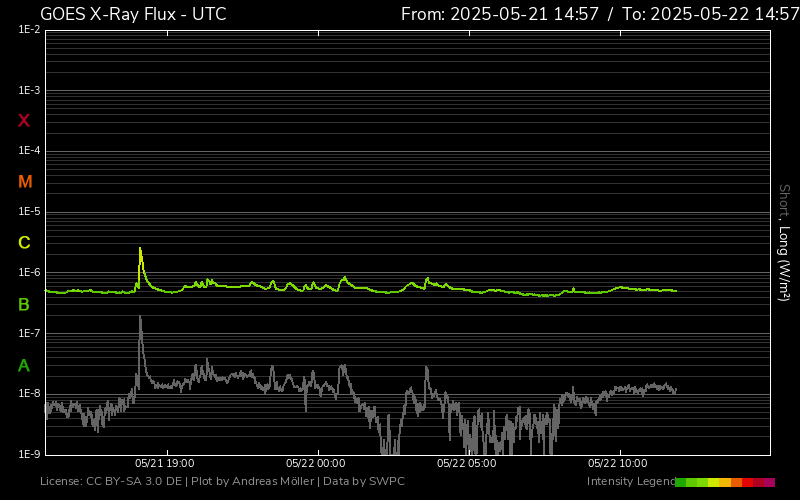Viewport: 800px width, 500px height.
Task: Click the license and credits text at bottom
Action: (222, 482)
